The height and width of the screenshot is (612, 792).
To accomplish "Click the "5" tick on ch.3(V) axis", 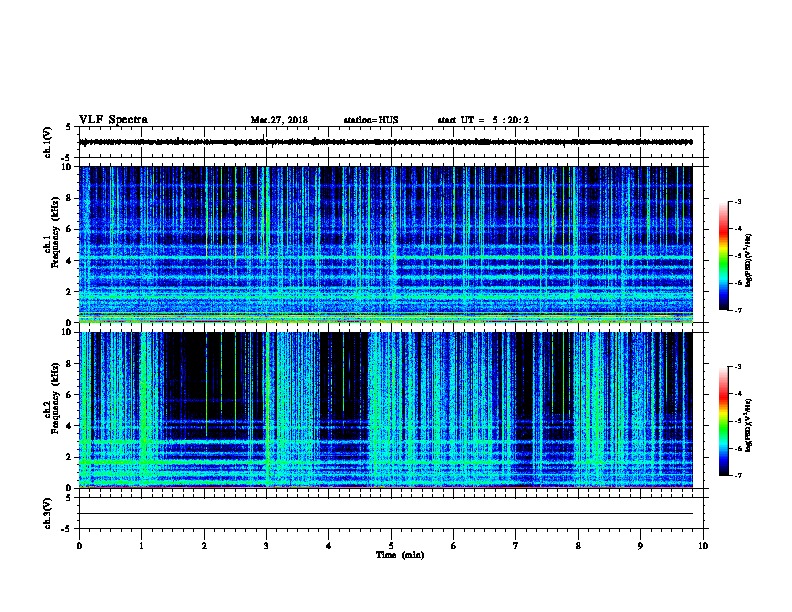I will click(68, 497).
